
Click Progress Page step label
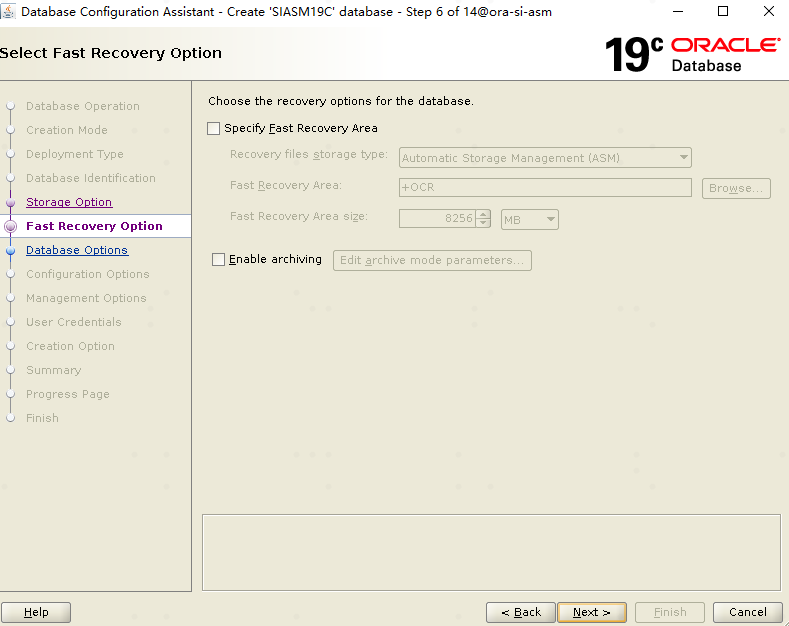(x=67, y=394)
